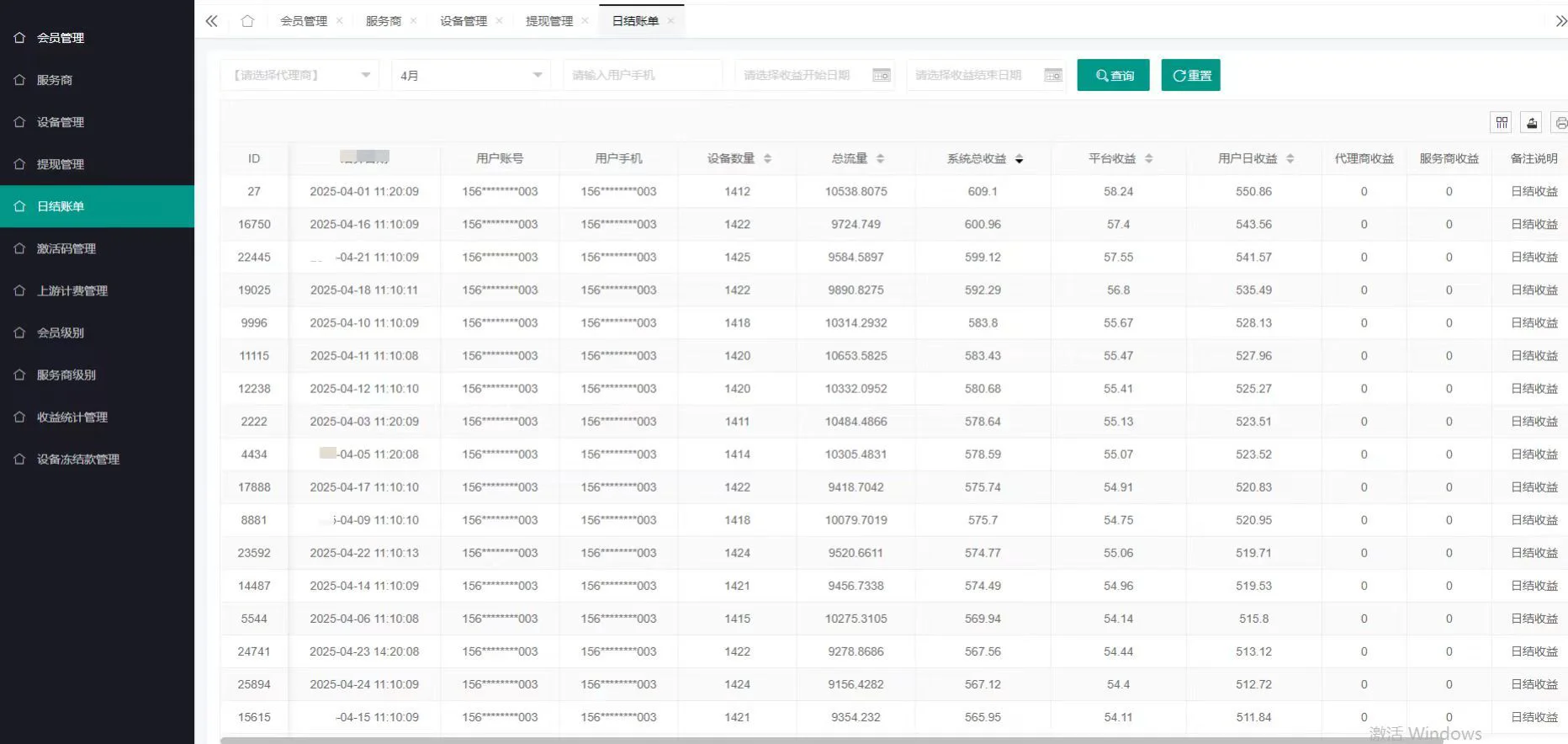This screenshot has width=1568, height=744.
Task: Close the 日结账单 tab
Action: click(670, 21)
